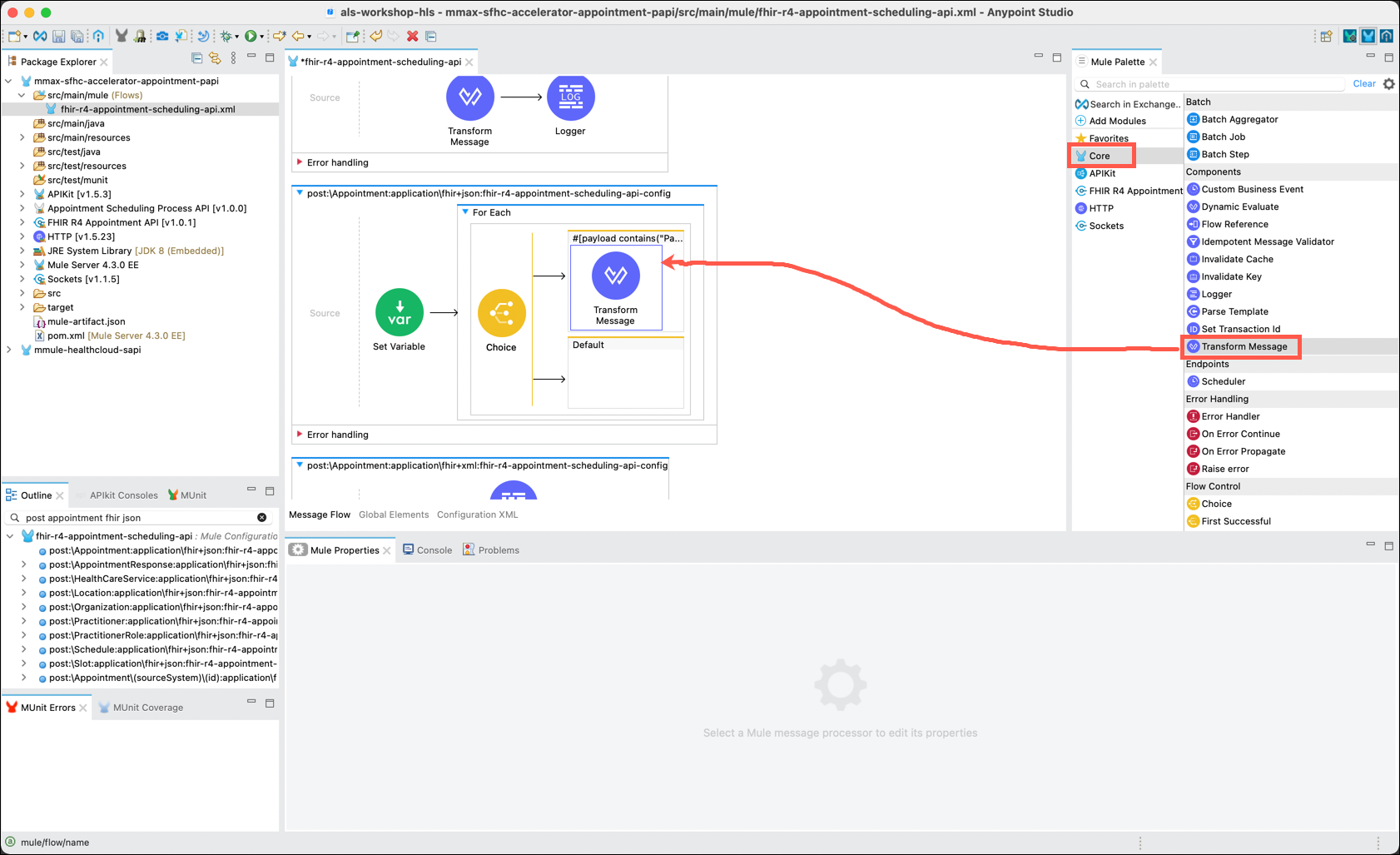1400x855 pixels.
Task: Open the Console tab
Action: pos(428,549)
